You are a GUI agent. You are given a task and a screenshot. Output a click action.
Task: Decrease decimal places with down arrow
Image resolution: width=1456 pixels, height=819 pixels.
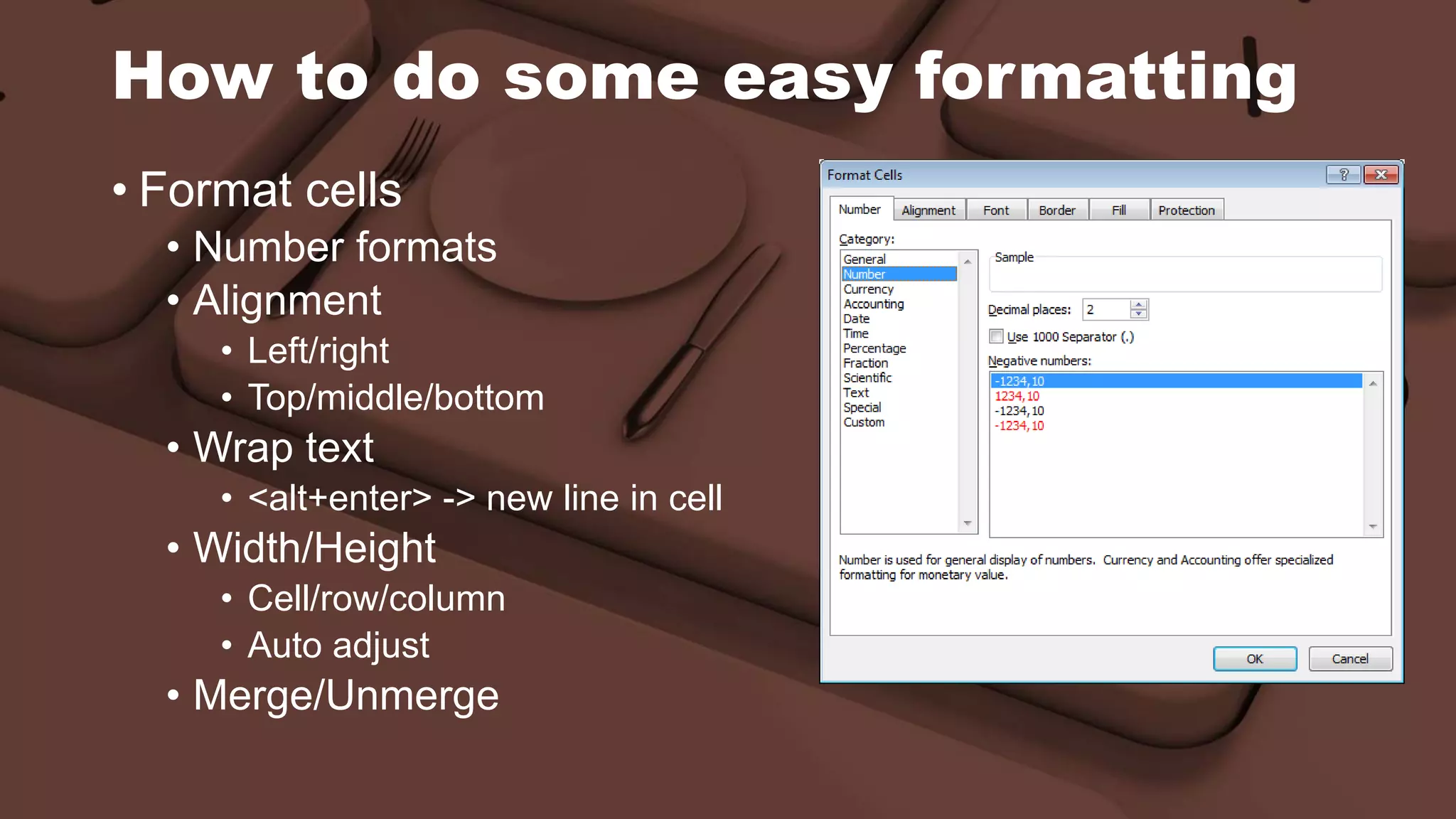click(1139, 314)
